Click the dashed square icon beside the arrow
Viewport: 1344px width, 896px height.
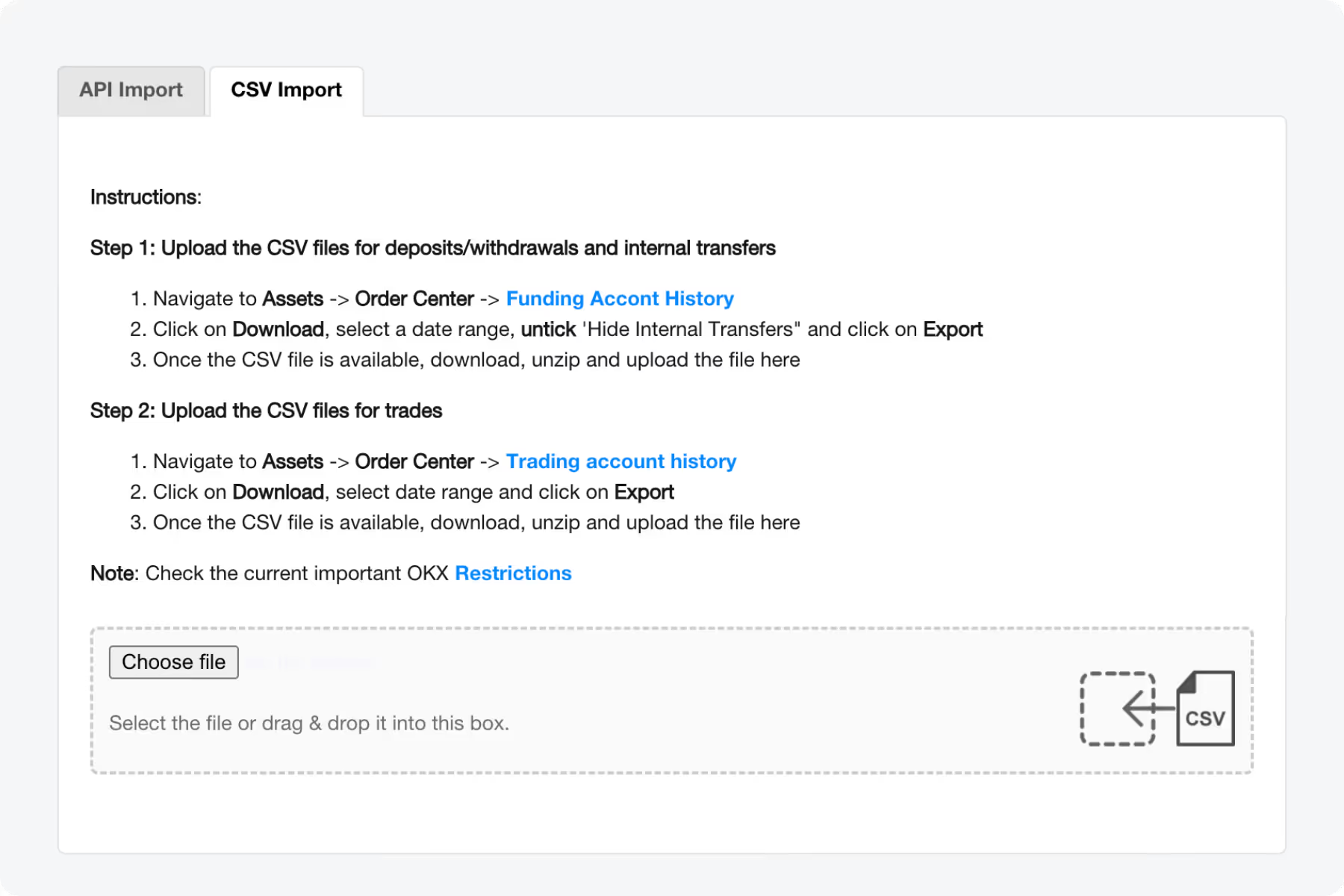tap(1118, 708)
